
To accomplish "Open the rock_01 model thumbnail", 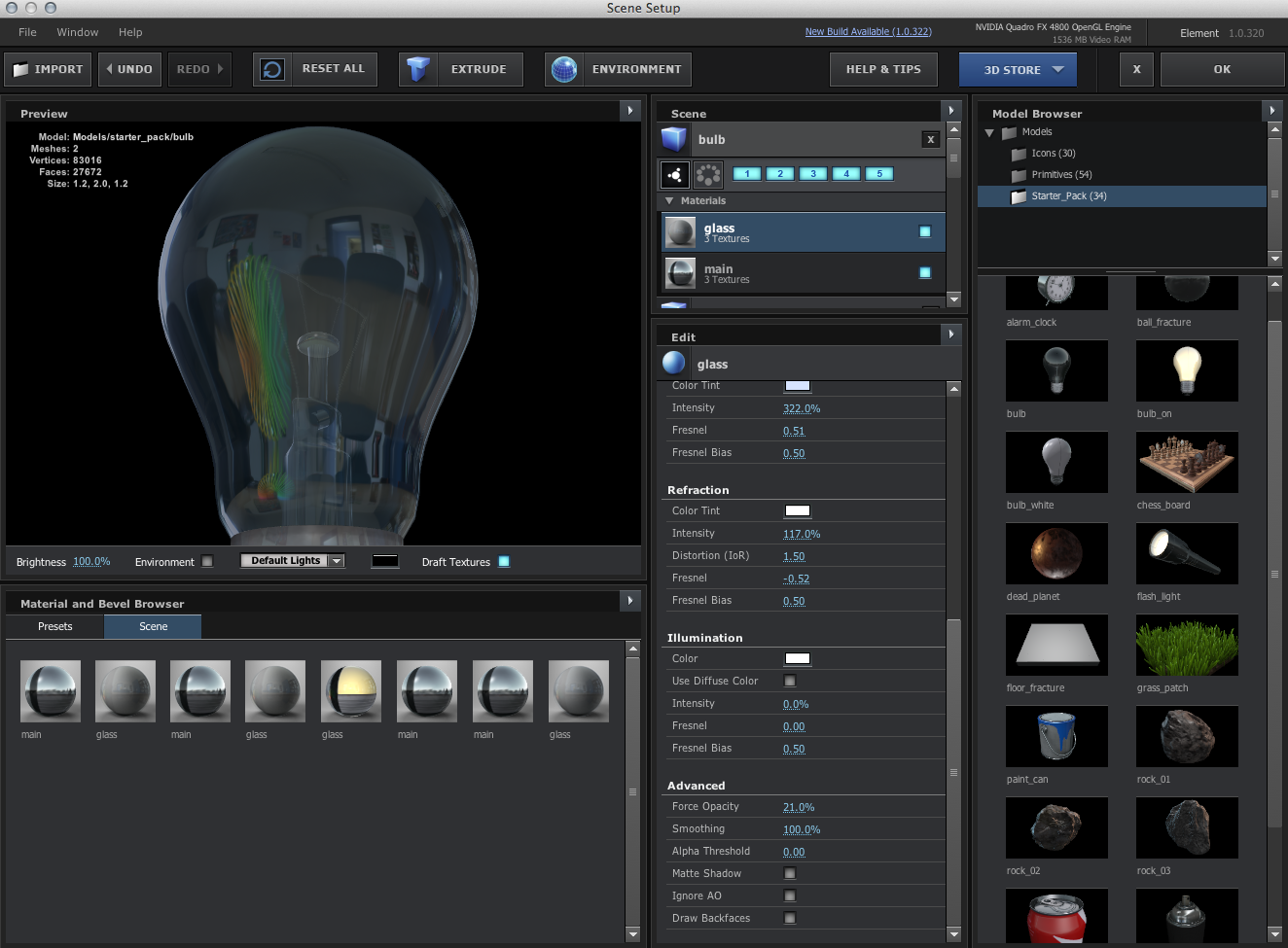I will [1187, 736].
